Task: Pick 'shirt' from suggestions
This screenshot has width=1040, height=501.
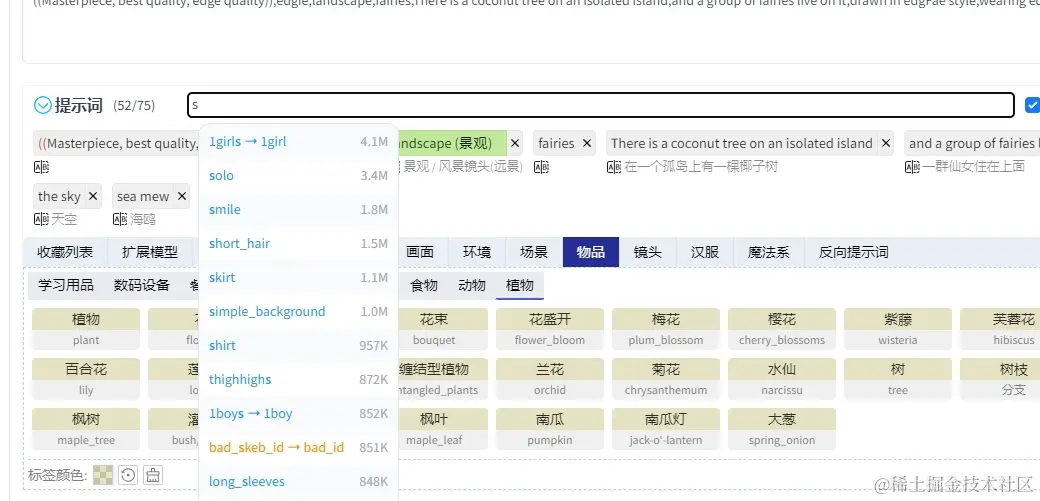Action: pos(298,346)
